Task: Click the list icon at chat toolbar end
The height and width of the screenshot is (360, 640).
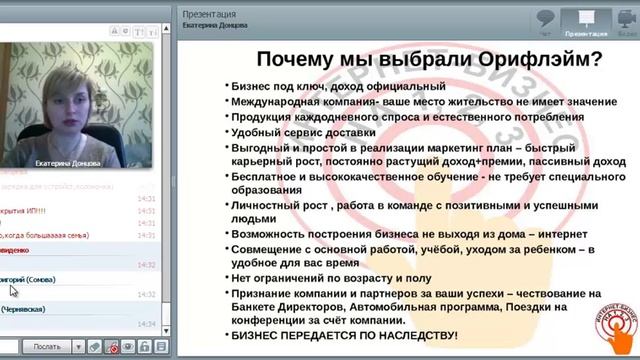Action: click(161, 347)
